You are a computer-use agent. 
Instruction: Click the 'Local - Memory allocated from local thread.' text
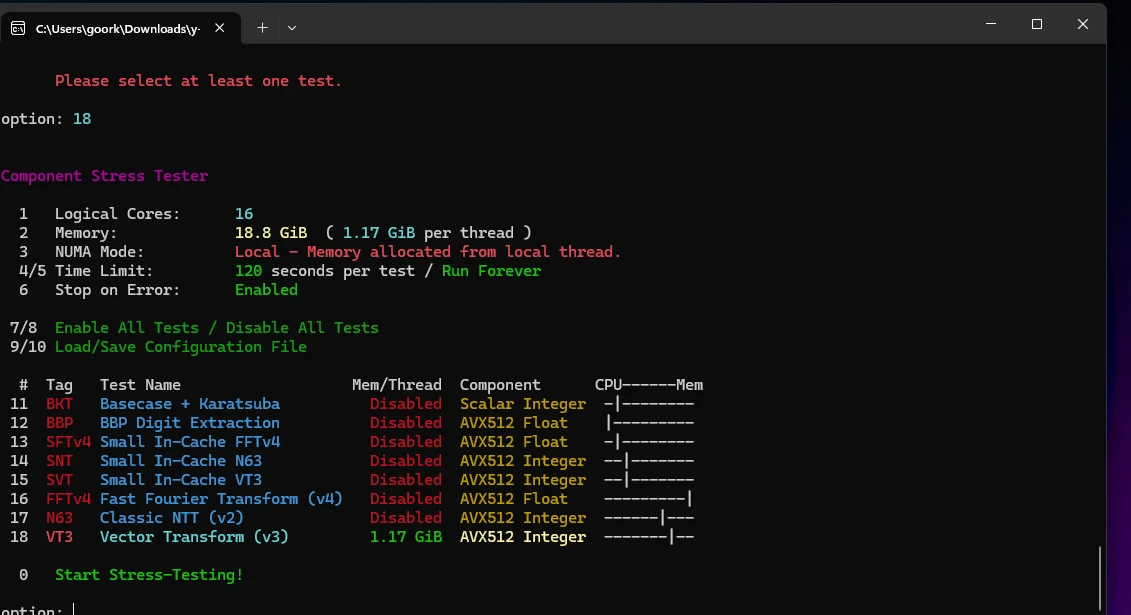(x=428, y=252)
